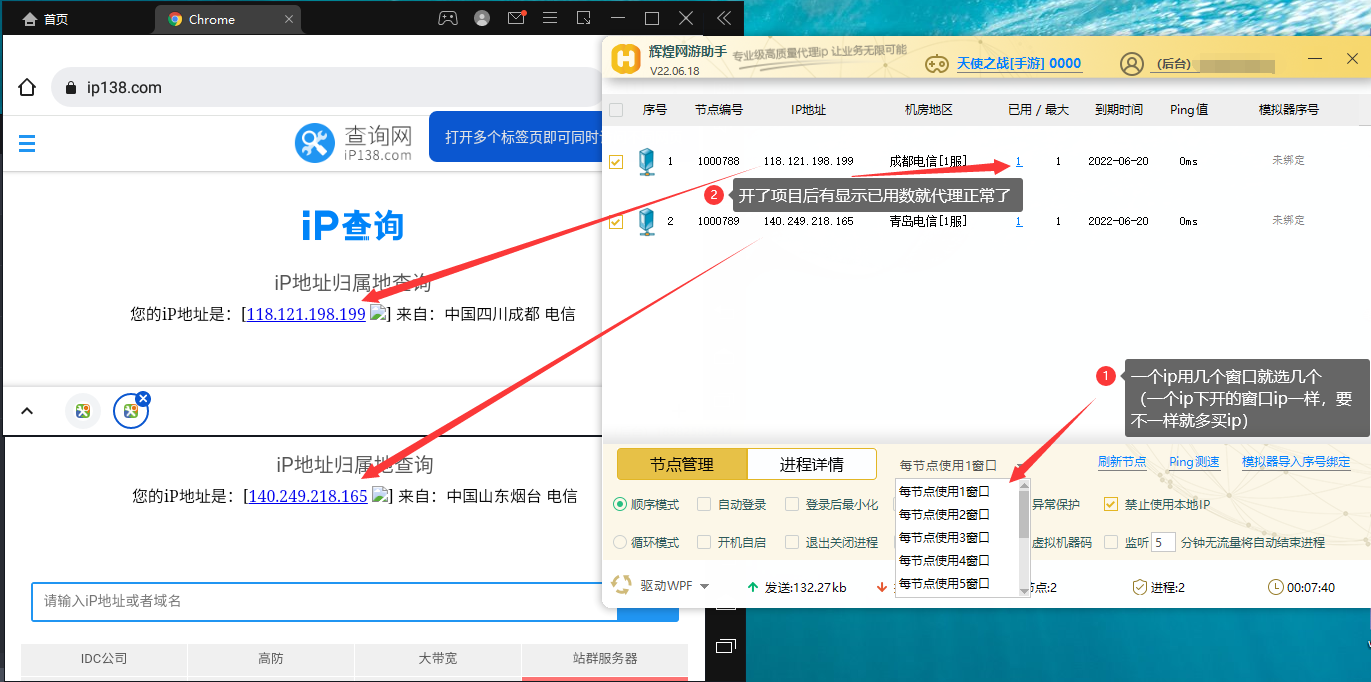The height and width of the screenshot is (682, 1371).
Task: Enable the 开机自启 checkbox
Action: coord(704,542)
